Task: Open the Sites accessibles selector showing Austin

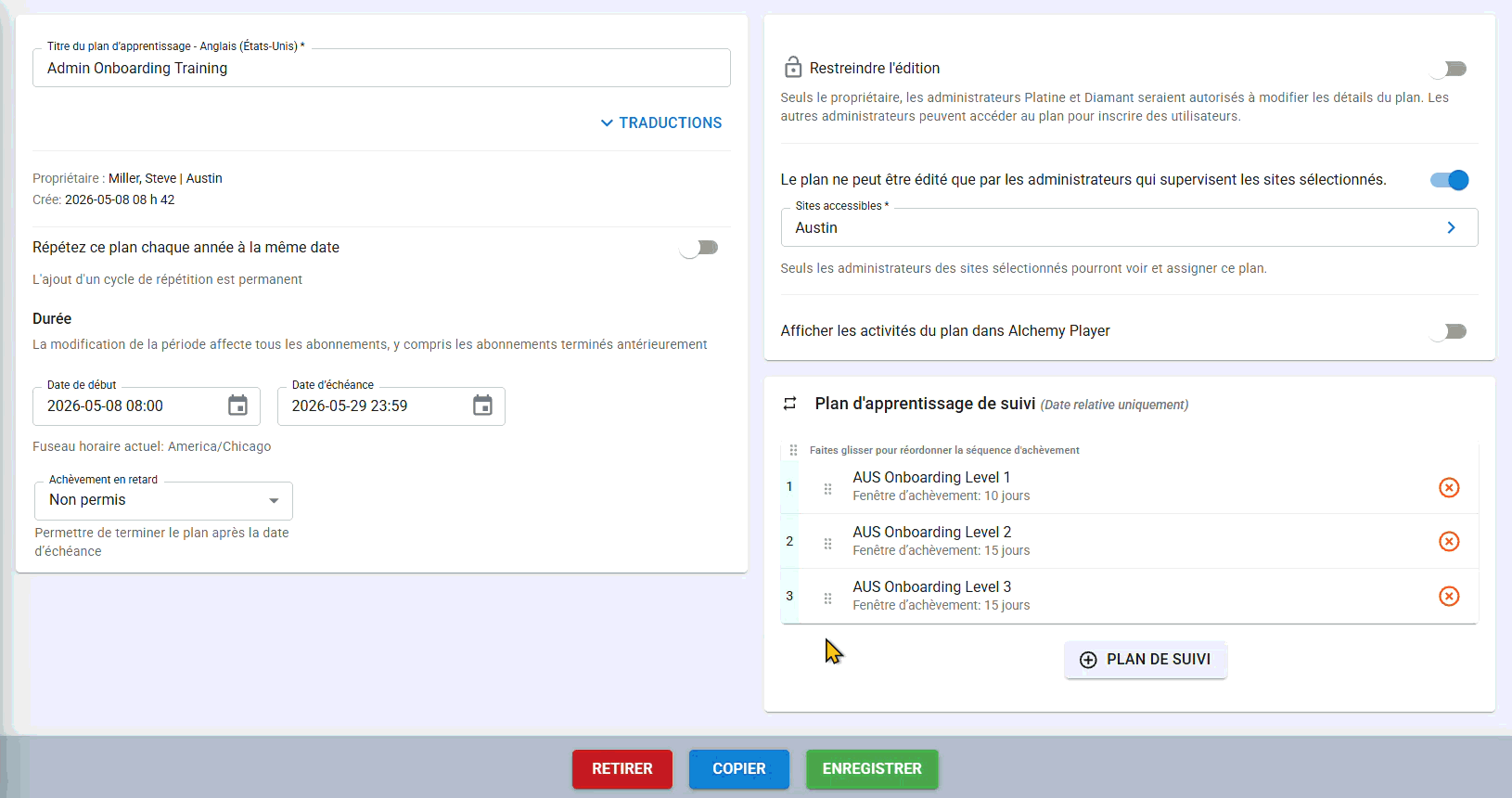Action: click(x=1129, y=227)
